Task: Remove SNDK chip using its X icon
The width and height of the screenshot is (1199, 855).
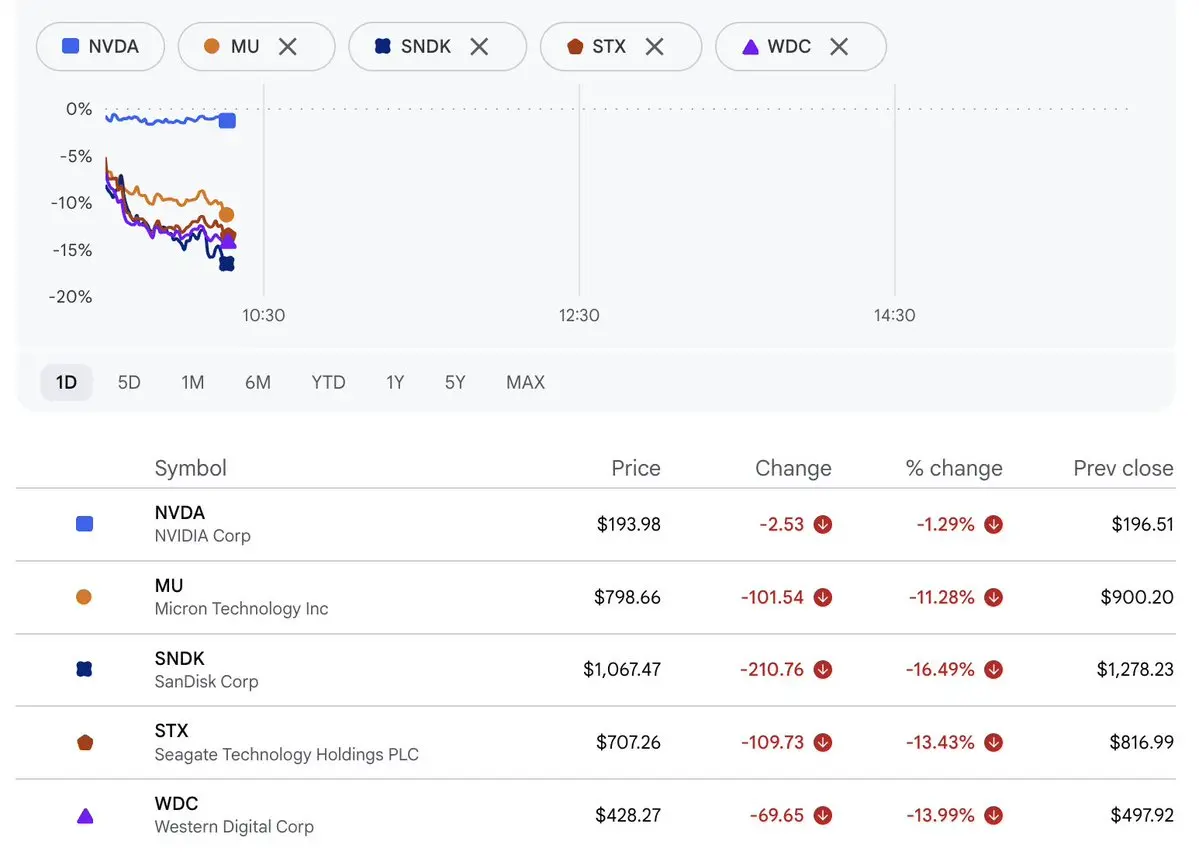Action: tap(479, 47)
